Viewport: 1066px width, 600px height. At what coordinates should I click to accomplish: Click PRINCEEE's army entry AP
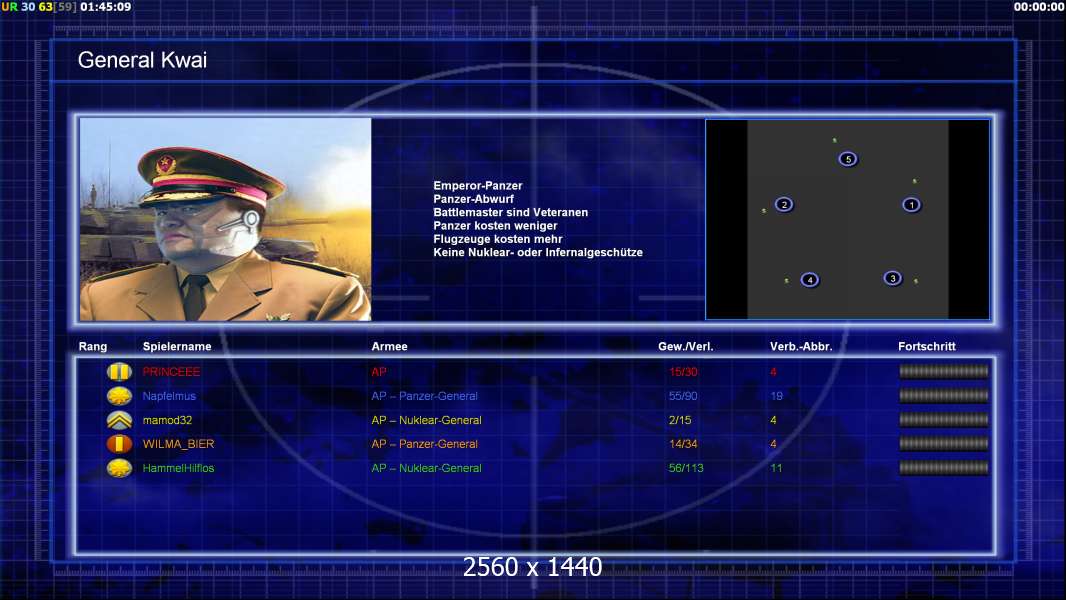(379, 372)
